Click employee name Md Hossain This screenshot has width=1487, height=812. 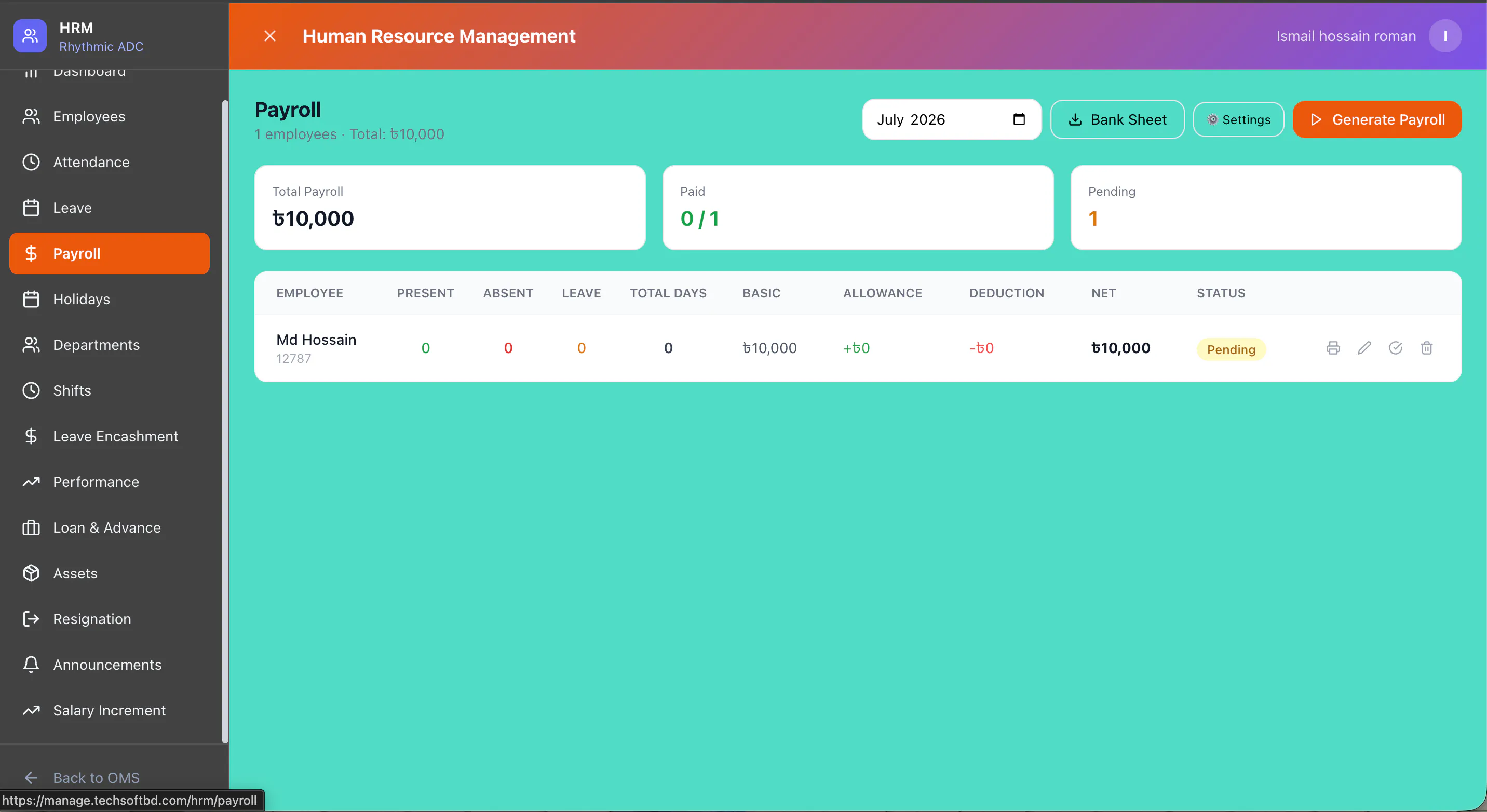(x=316, y=340)
